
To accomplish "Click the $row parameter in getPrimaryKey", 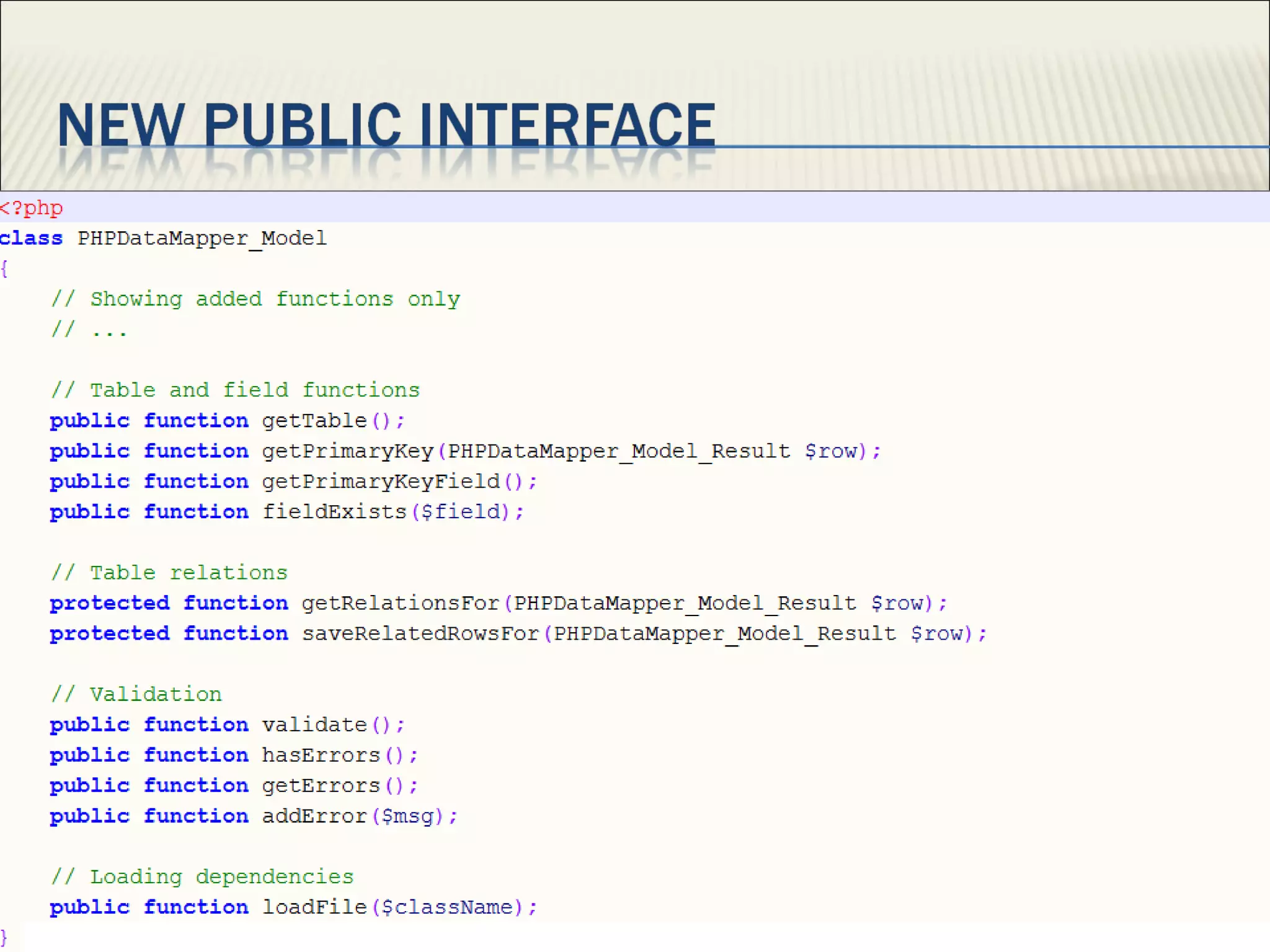I will pyautogui.click(x=831, y=451).
